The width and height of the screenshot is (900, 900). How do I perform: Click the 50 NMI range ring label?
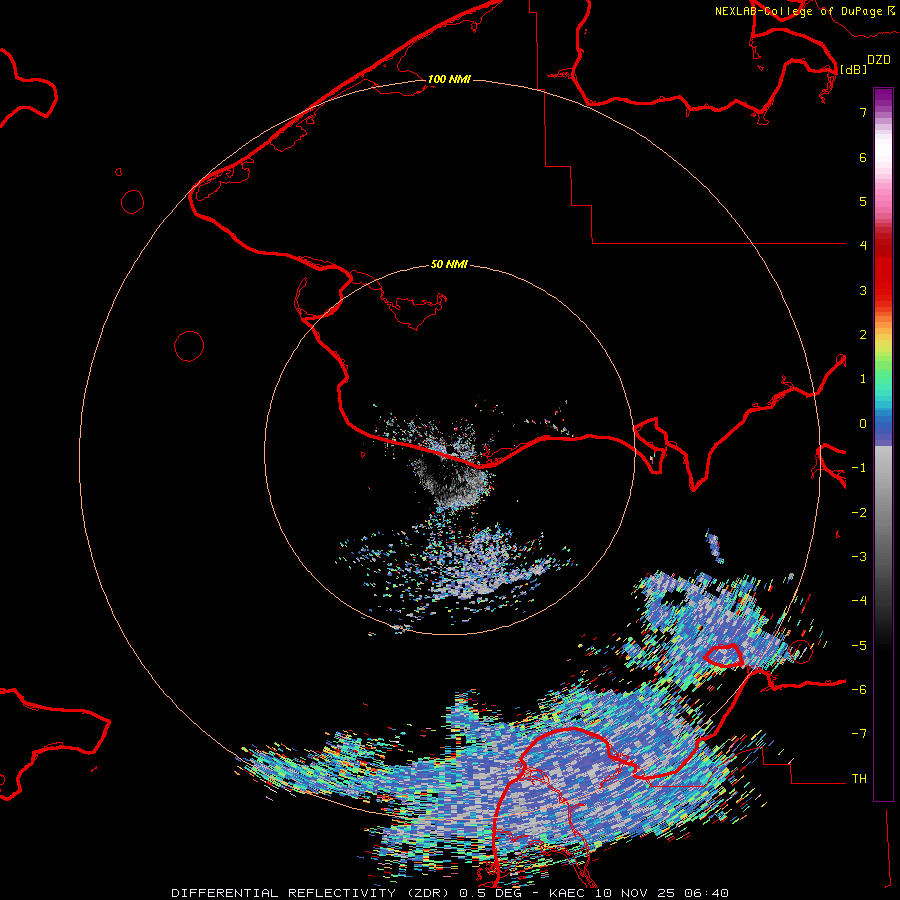[449, 264]
